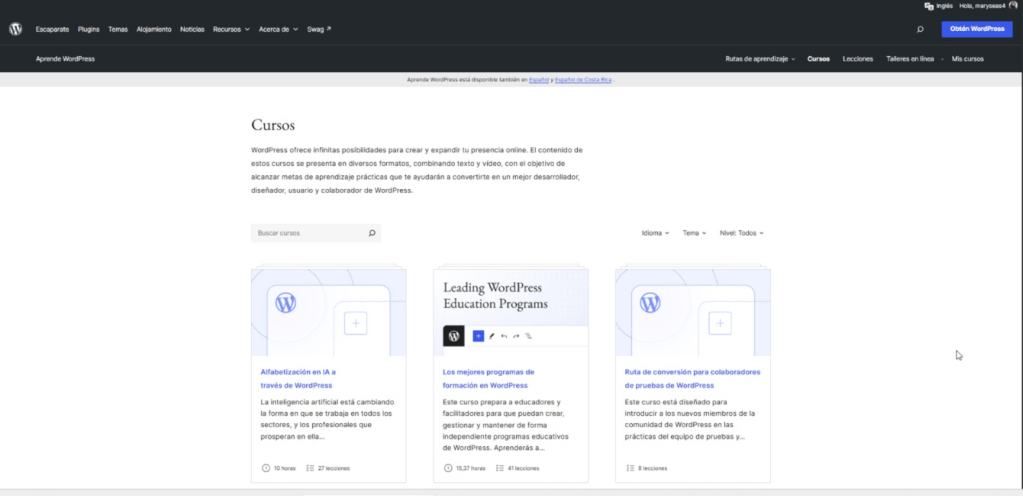Viewport: 1023px width, 496px height.
Task: Expand the Idioma filter dropdown
Action: point(655,233)
